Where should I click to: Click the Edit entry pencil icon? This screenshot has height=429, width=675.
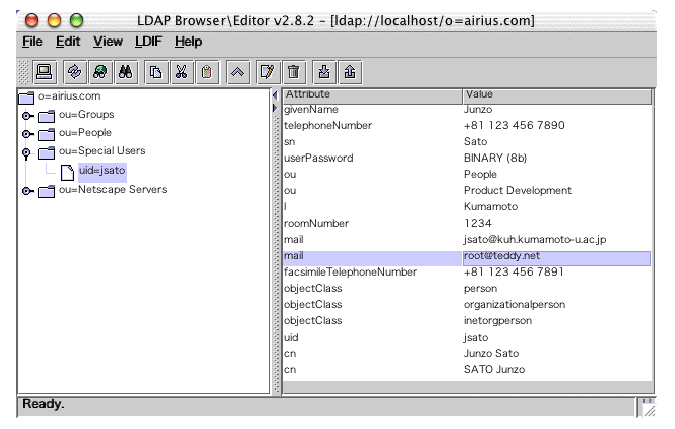click(x=268, y=72)
